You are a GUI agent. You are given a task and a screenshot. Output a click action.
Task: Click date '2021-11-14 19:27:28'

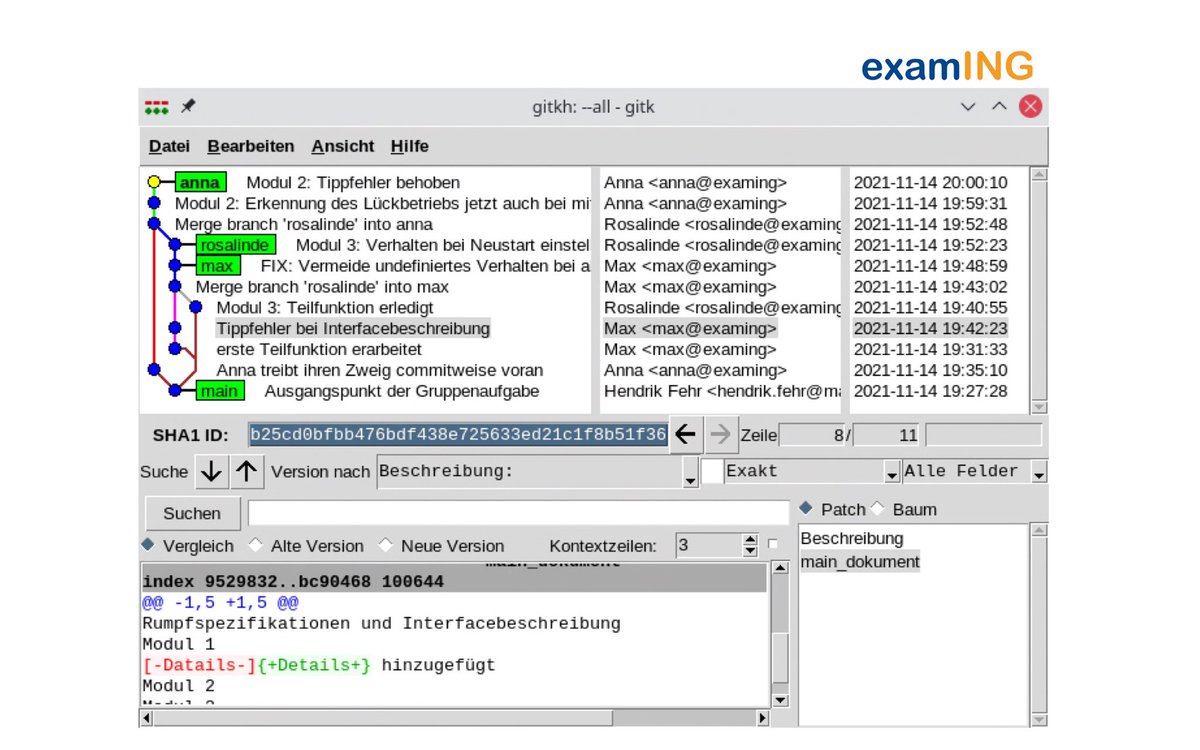931,391
